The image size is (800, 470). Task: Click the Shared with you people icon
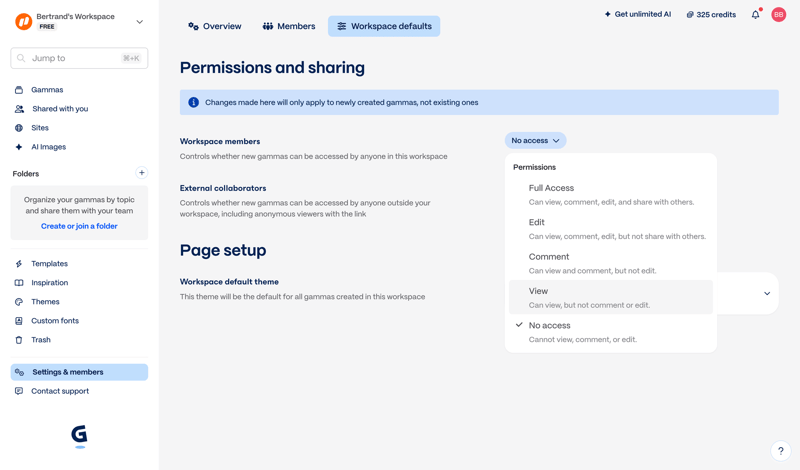point(19,109)
